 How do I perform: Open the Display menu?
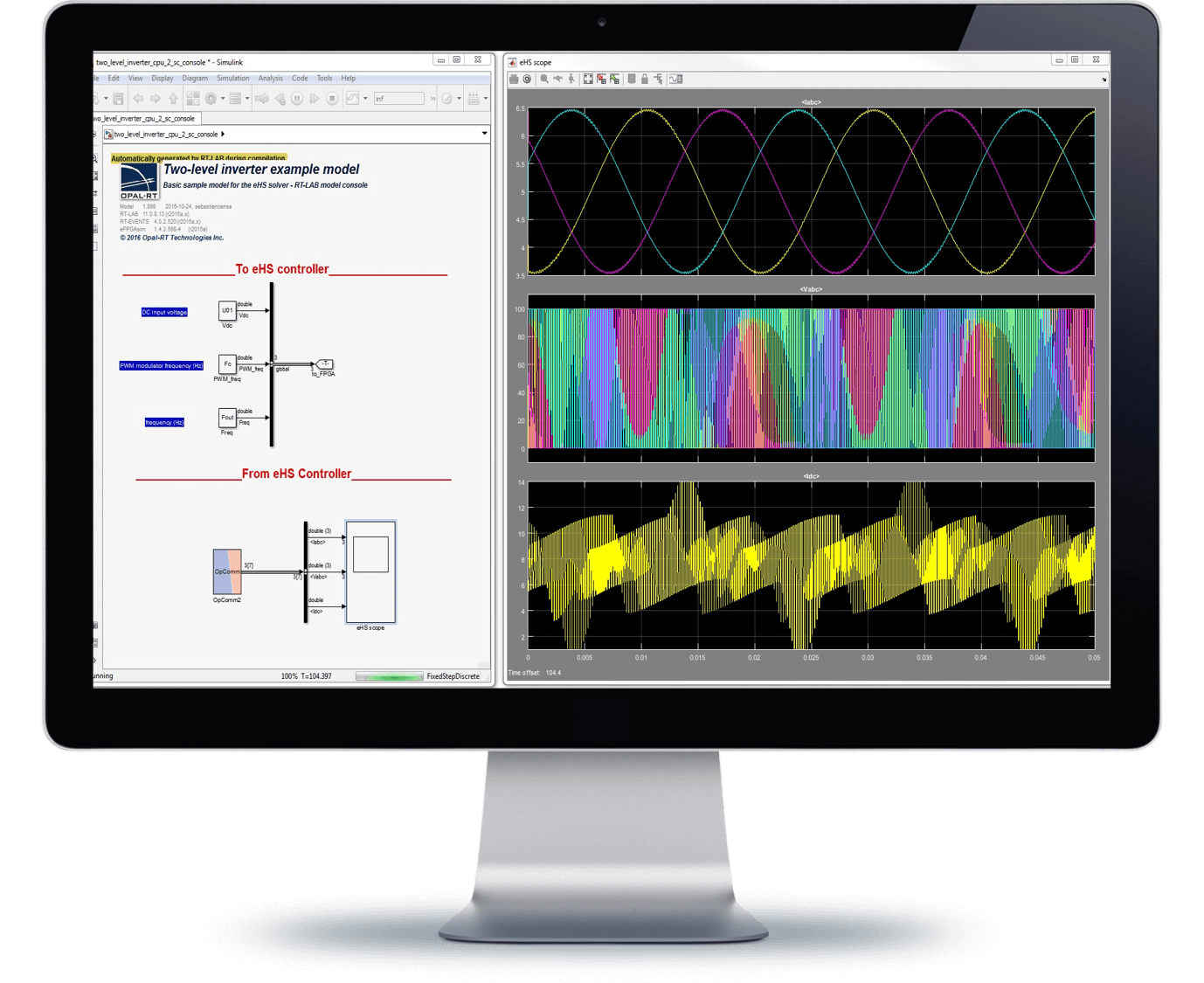click(x=163, y=79)
